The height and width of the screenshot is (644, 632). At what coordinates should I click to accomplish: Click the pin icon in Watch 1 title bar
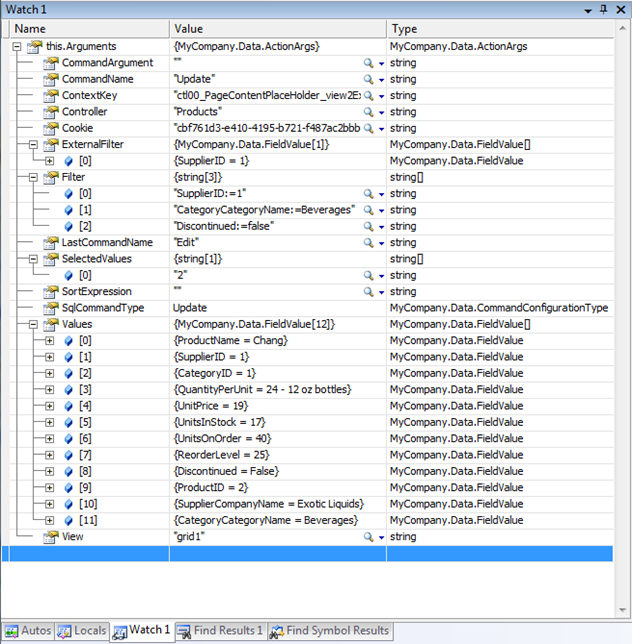tap(603, 8)
